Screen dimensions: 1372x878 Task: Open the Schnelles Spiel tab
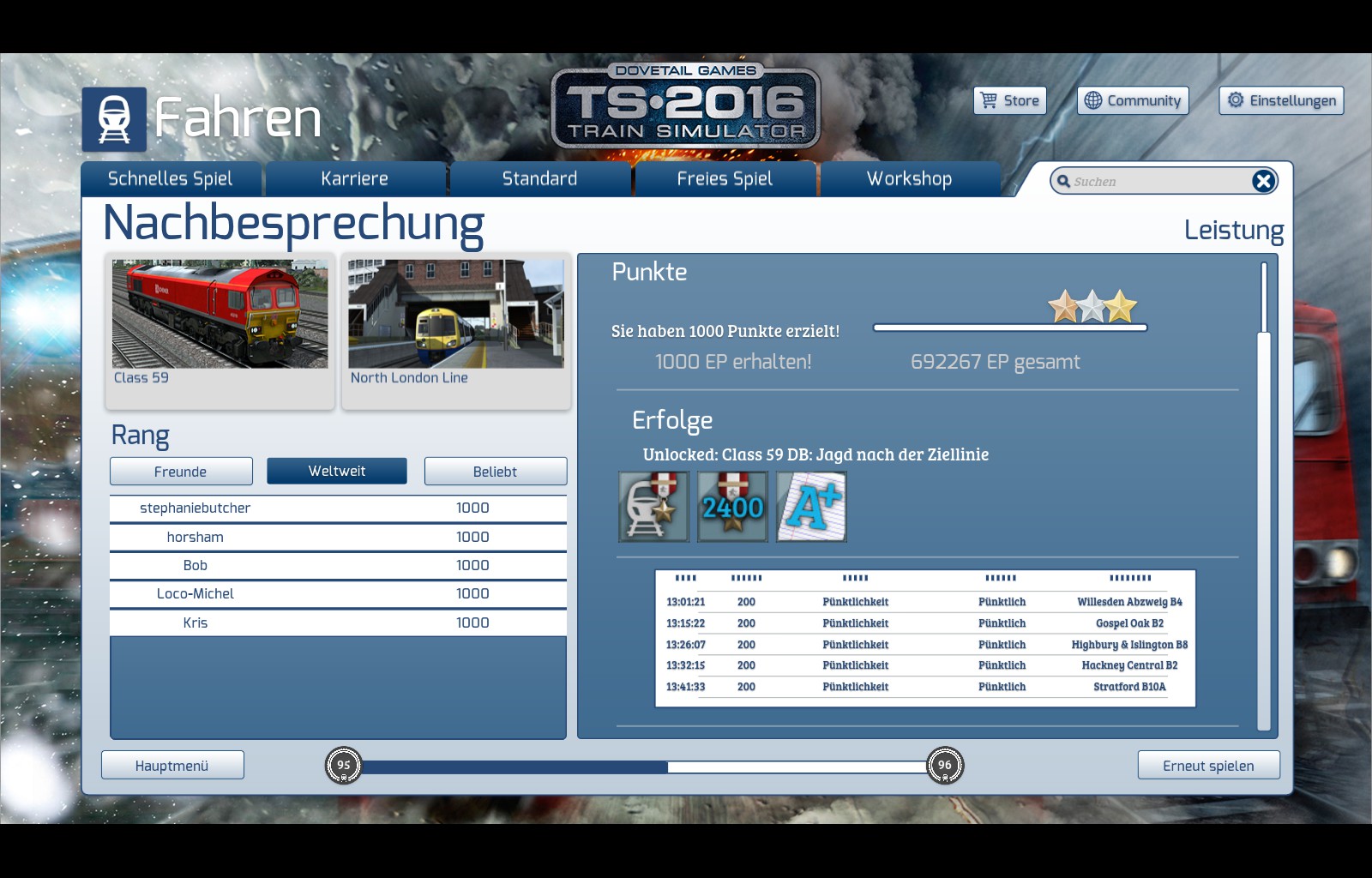(171, 179)
